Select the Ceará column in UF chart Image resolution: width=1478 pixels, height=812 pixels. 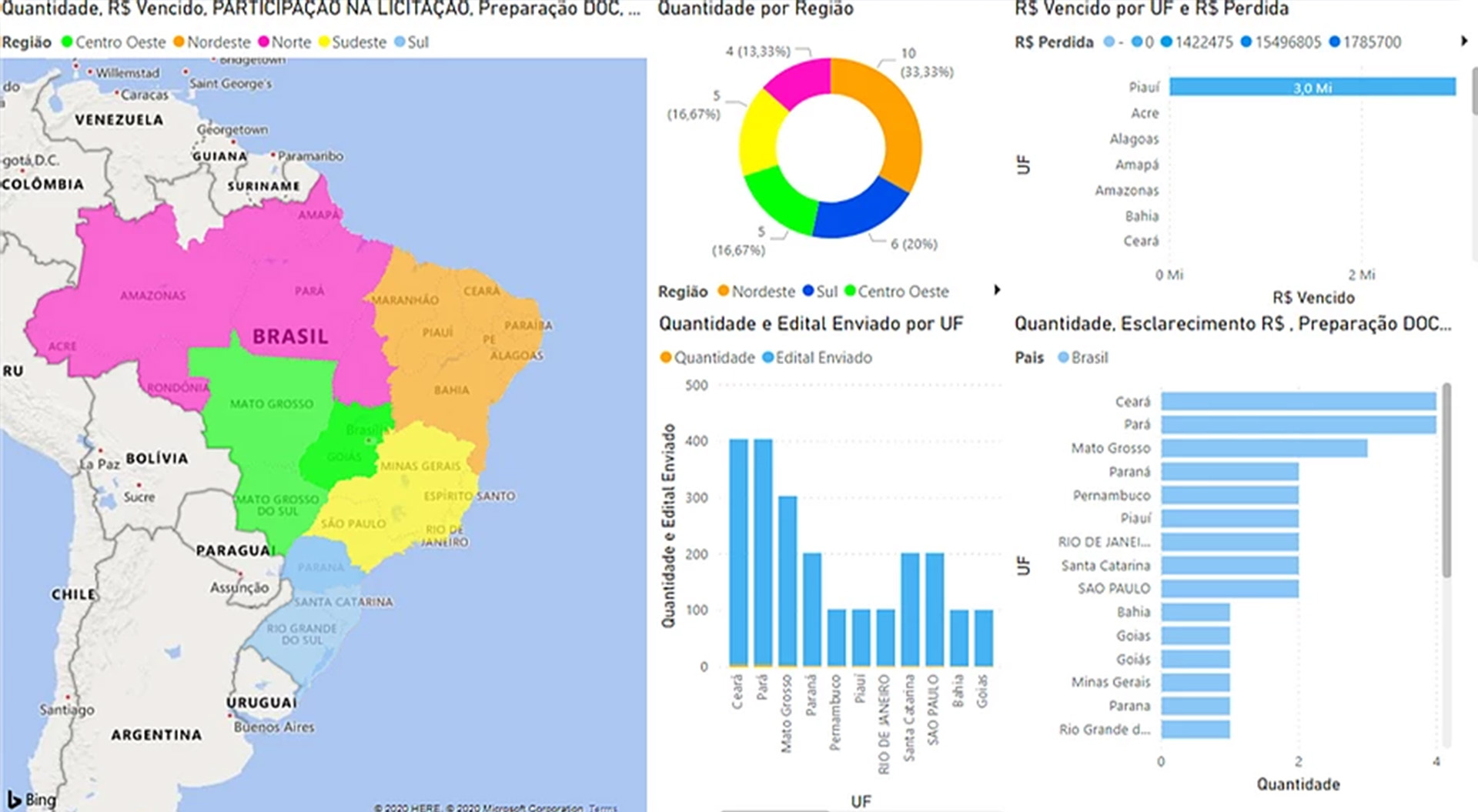tap(738, 552)
